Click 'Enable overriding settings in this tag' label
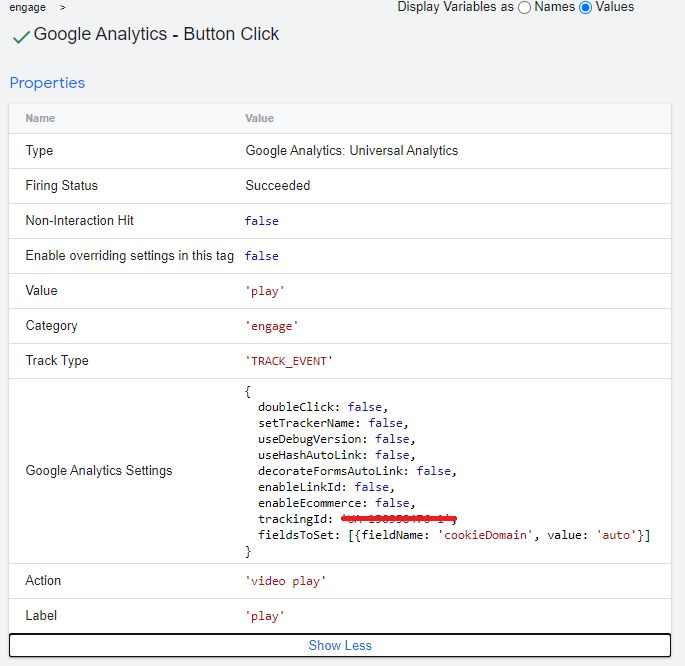Image resolution: width=685 pixels, height=666 pixels. point(130,255)
